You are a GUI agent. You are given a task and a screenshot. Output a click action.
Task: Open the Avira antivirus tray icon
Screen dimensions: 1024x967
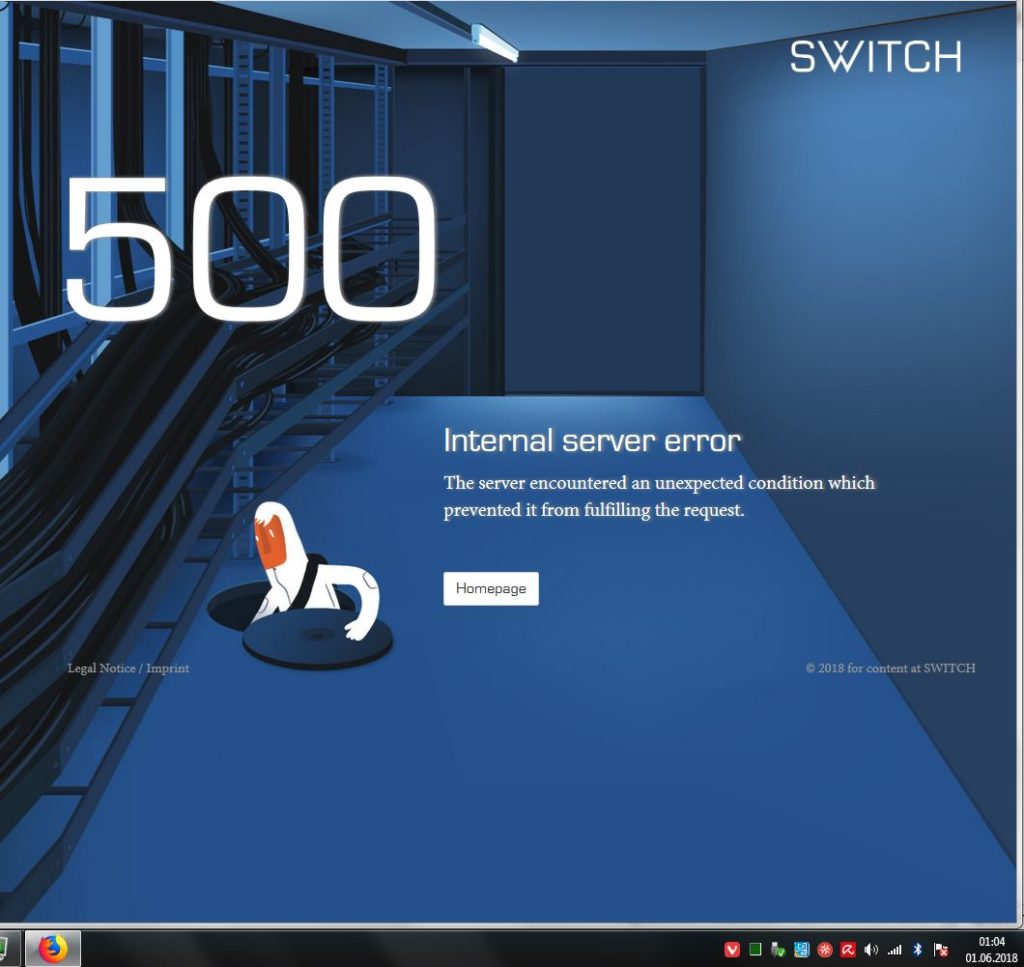(x=848, y=949)
